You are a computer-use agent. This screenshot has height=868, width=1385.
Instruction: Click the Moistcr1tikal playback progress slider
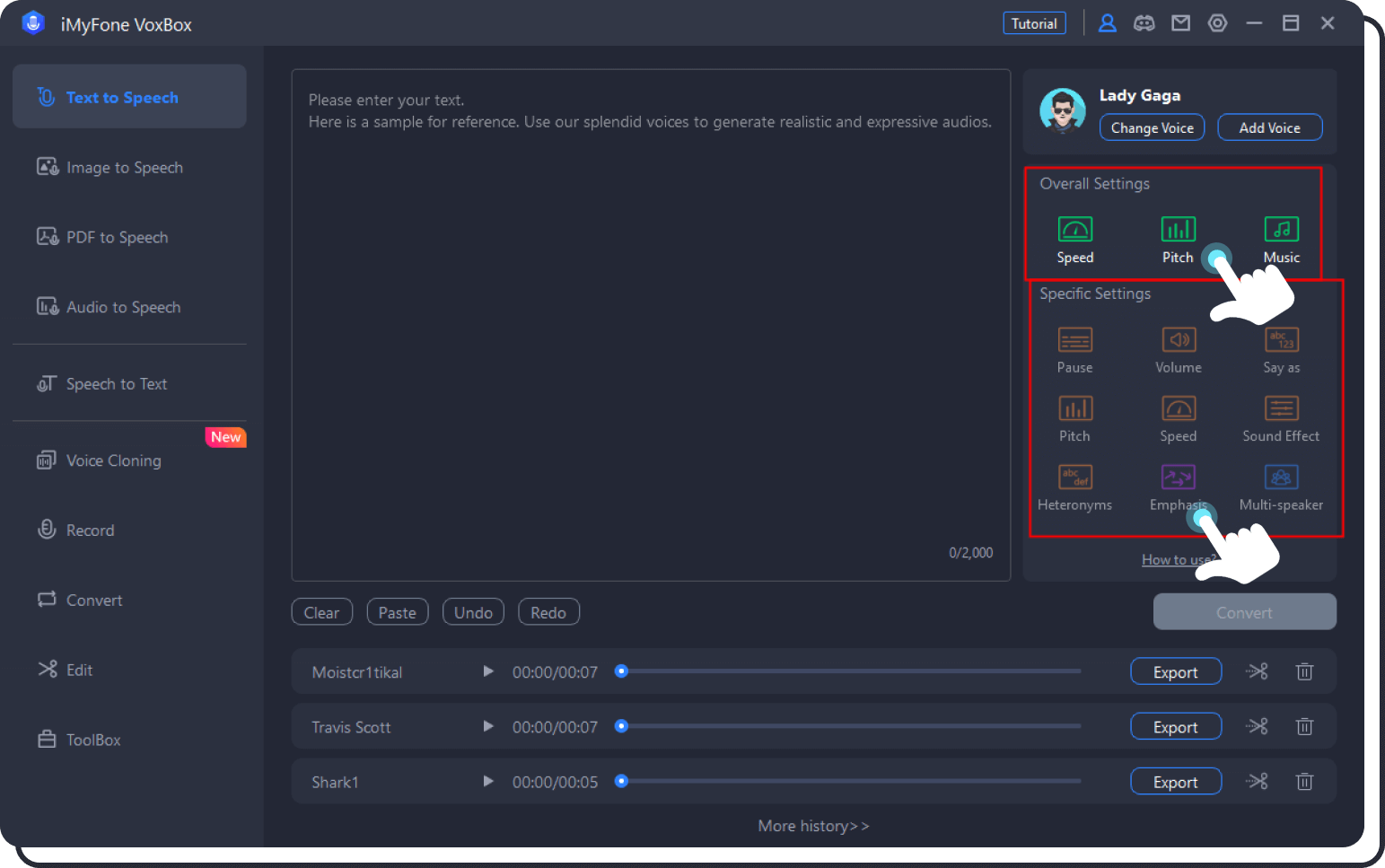pyautogui.click(x=848, y=671)
